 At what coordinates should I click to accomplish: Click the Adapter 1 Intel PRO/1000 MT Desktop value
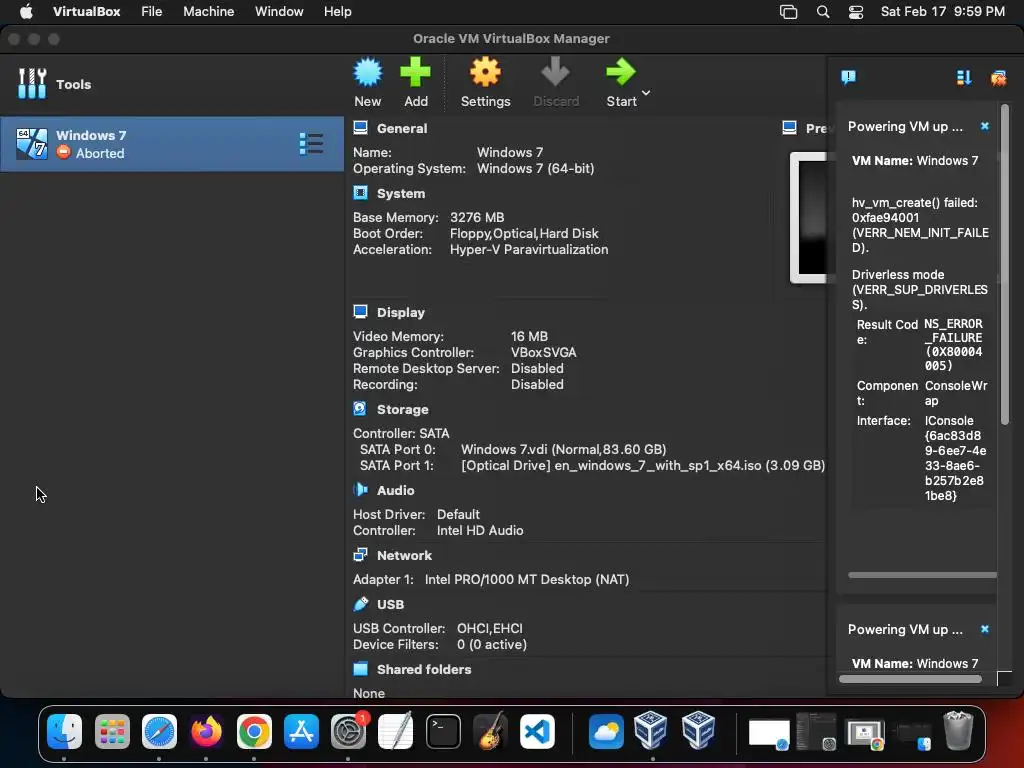pos(527,579)
